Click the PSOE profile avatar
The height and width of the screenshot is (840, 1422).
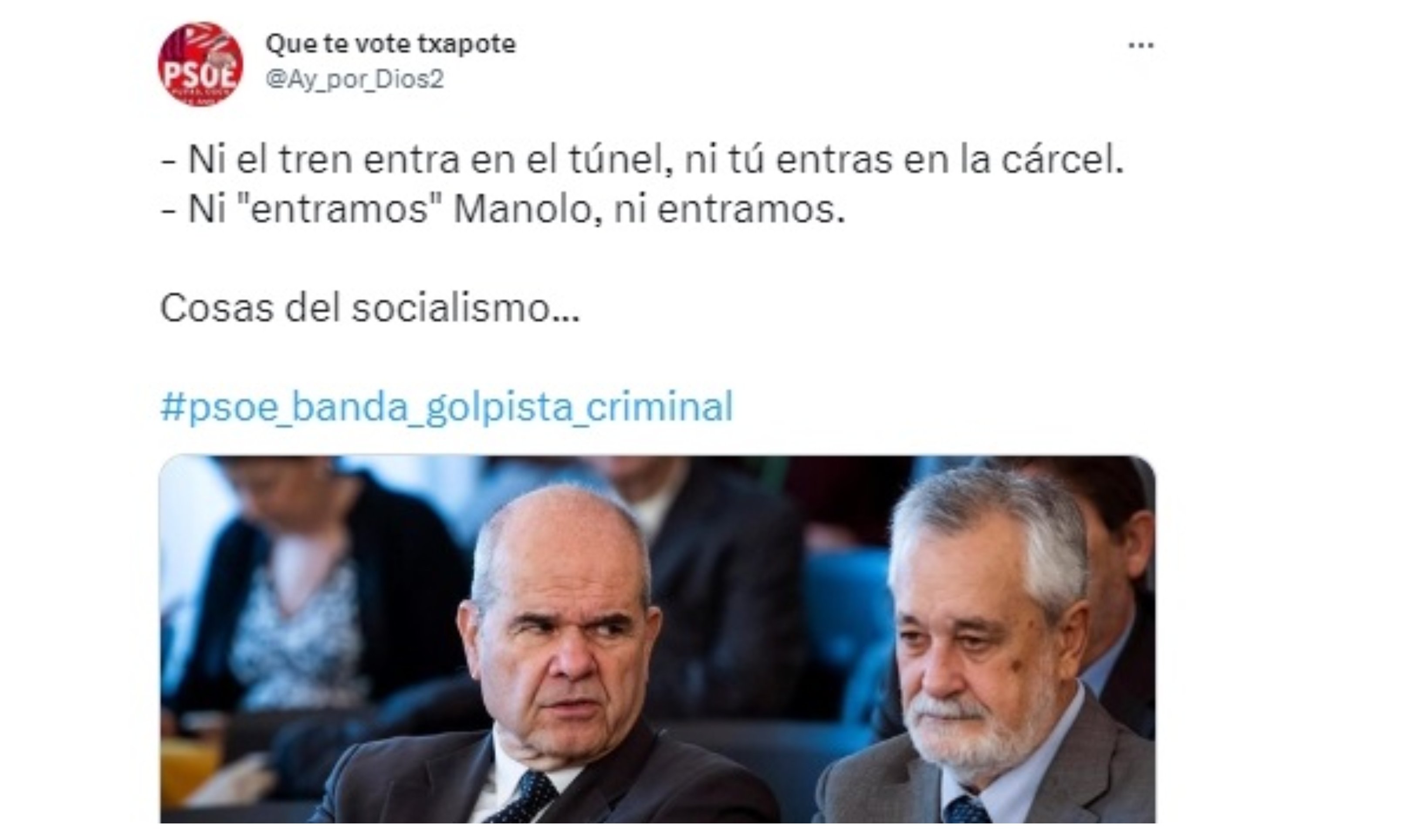pyautogui.click(x=200, y=64)
